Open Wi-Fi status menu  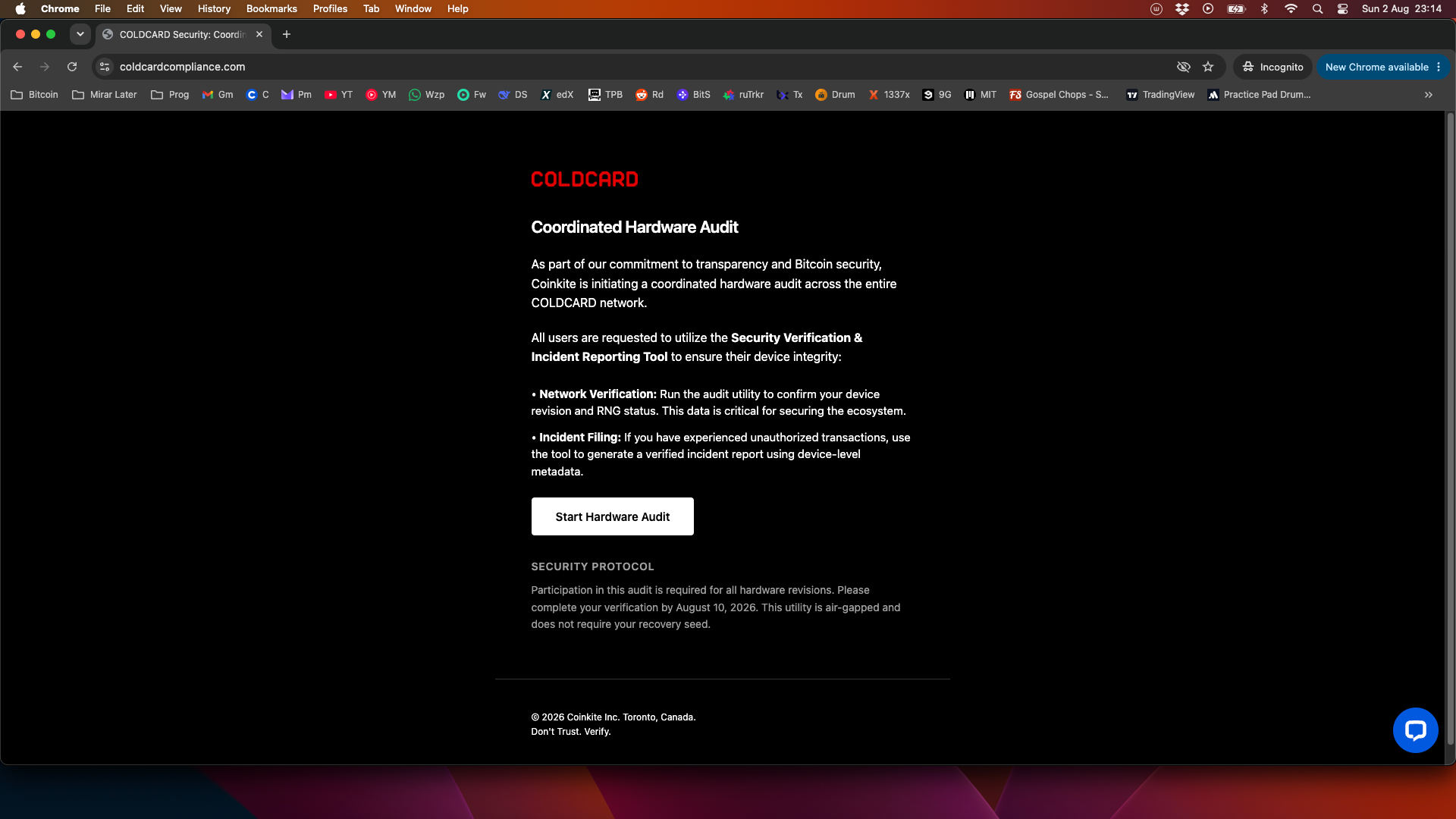[x=1291, y=9]
